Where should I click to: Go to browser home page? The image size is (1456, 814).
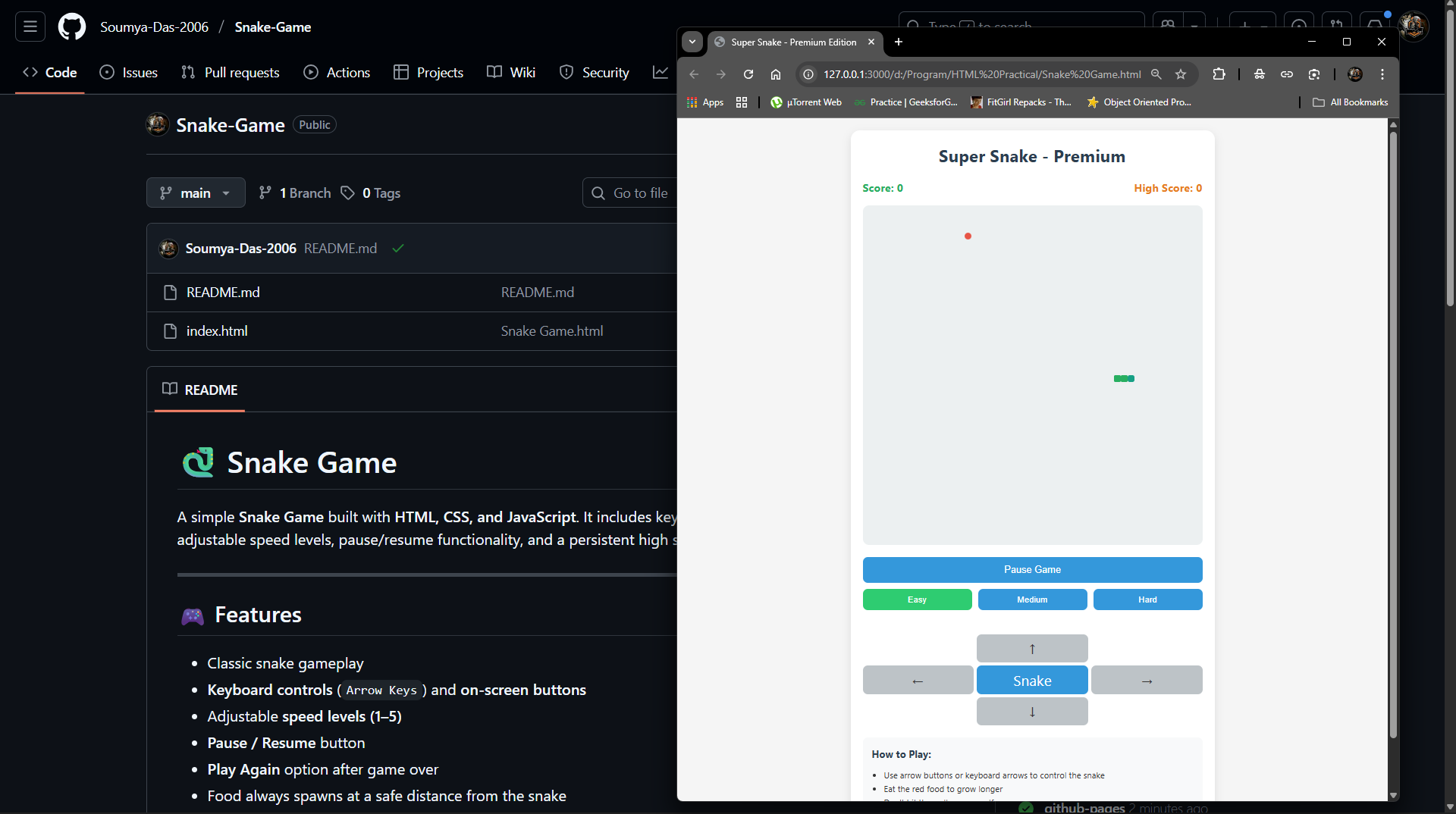(776, 74)
